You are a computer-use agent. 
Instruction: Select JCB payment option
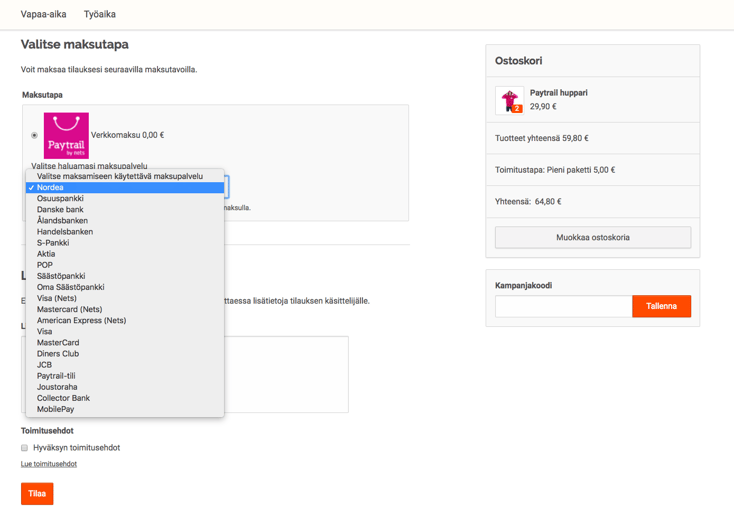click(125, 365)
